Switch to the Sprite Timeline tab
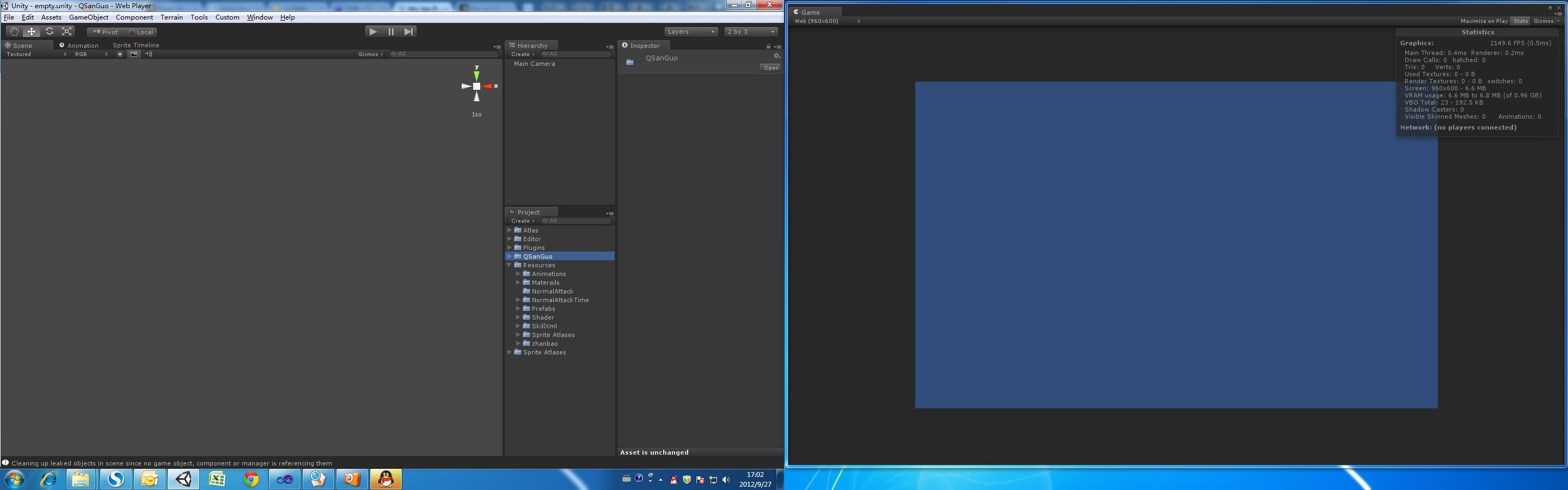 136,45
